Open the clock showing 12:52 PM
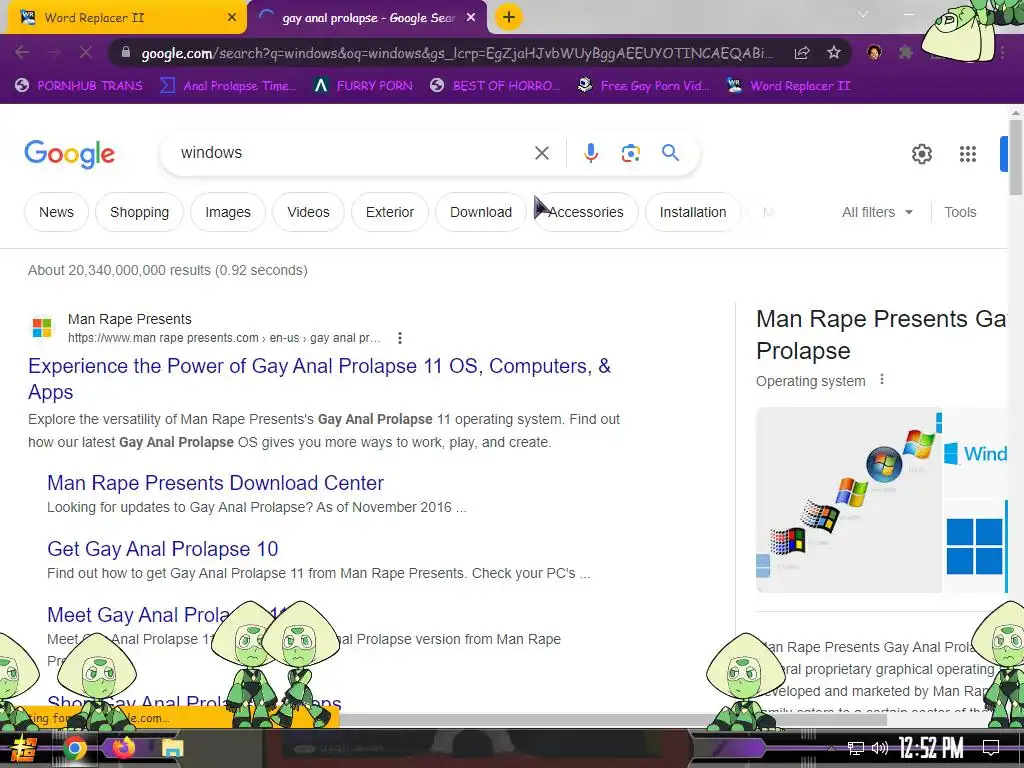This screenshot has width=1024, height=768. (x=931, y=748)
